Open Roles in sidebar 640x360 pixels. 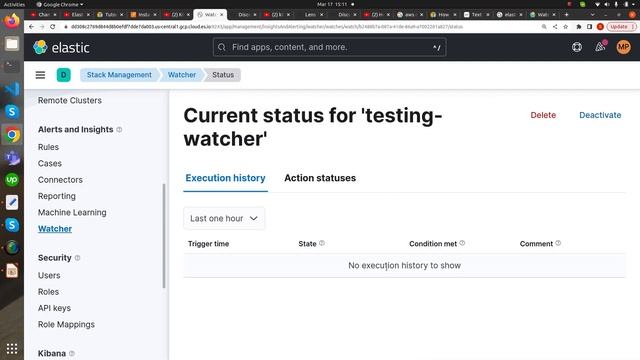pyautogui.click(x=48, y=292)
